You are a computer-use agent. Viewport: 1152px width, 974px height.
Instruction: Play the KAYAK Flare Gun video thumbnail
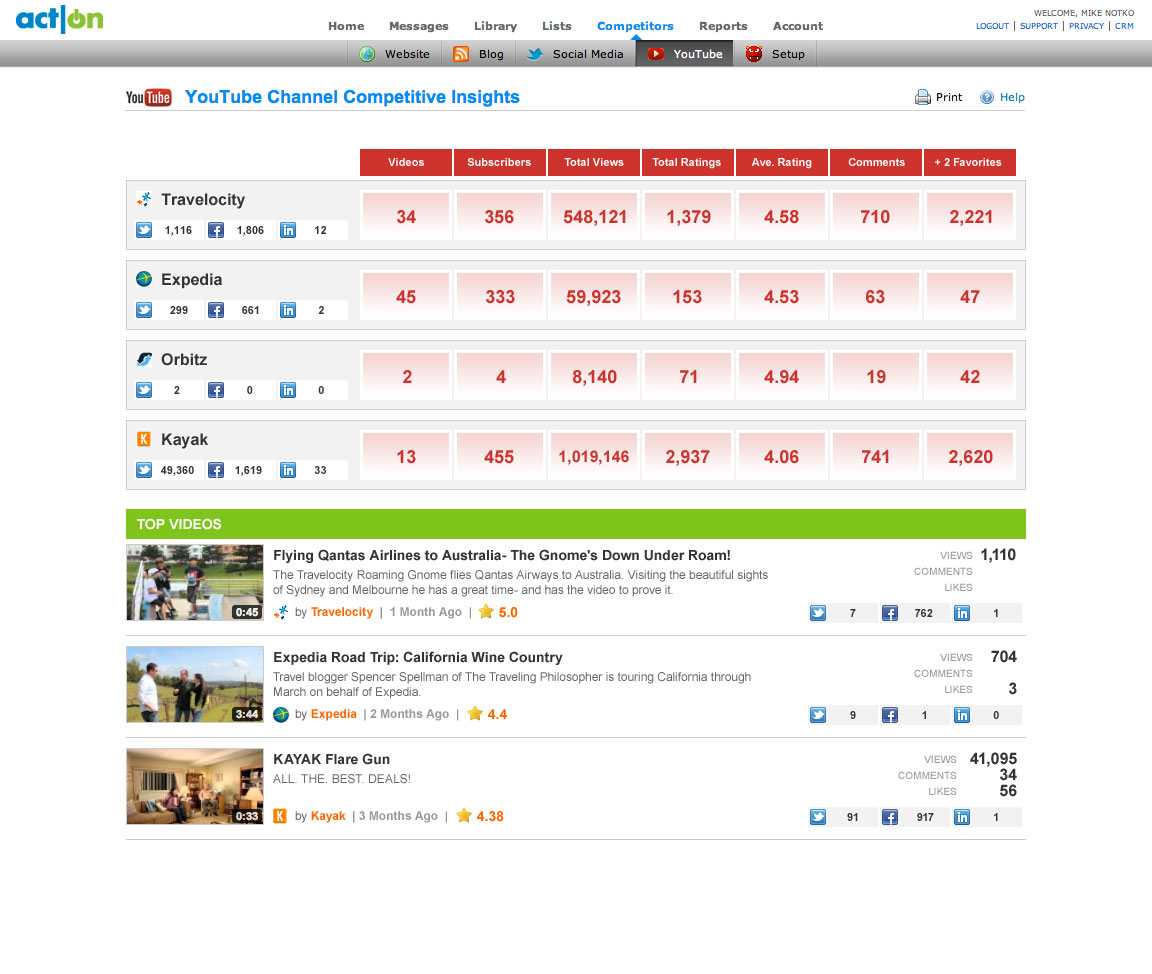click(195, 787)
